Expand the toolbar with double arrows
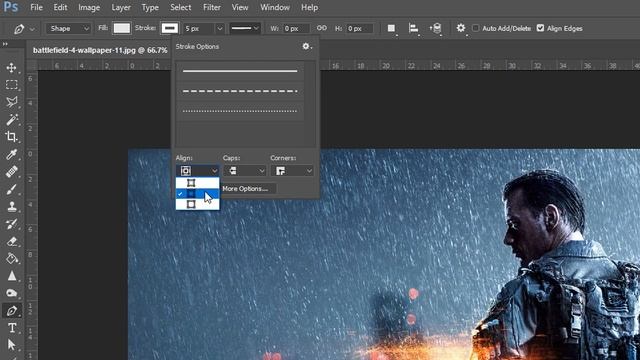The width and height of the screenshot is (640, 360). (x=5, y=44)
